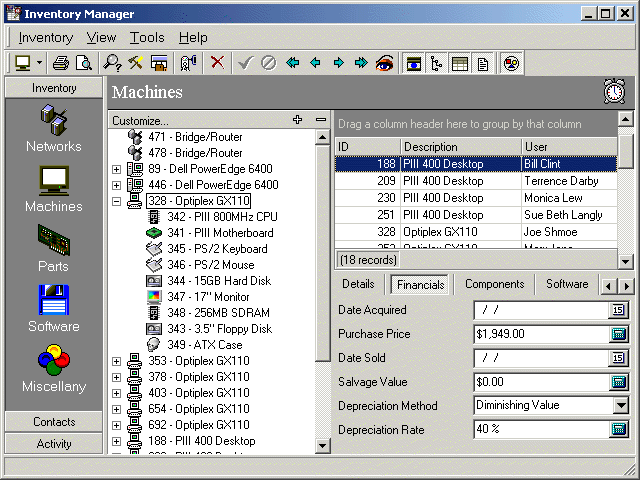
Task: Click the eye icon in the toolbar
Action: 384,63
